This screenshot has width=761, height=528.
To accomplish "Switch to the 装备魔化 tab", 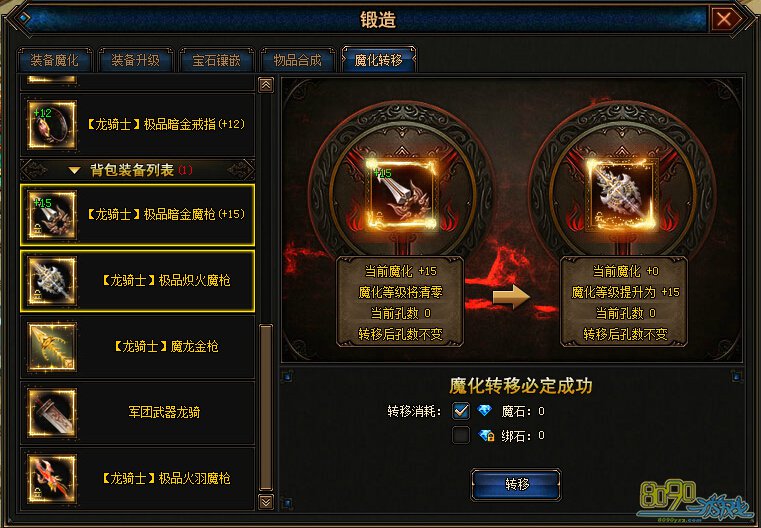I will tap(54, 60).
